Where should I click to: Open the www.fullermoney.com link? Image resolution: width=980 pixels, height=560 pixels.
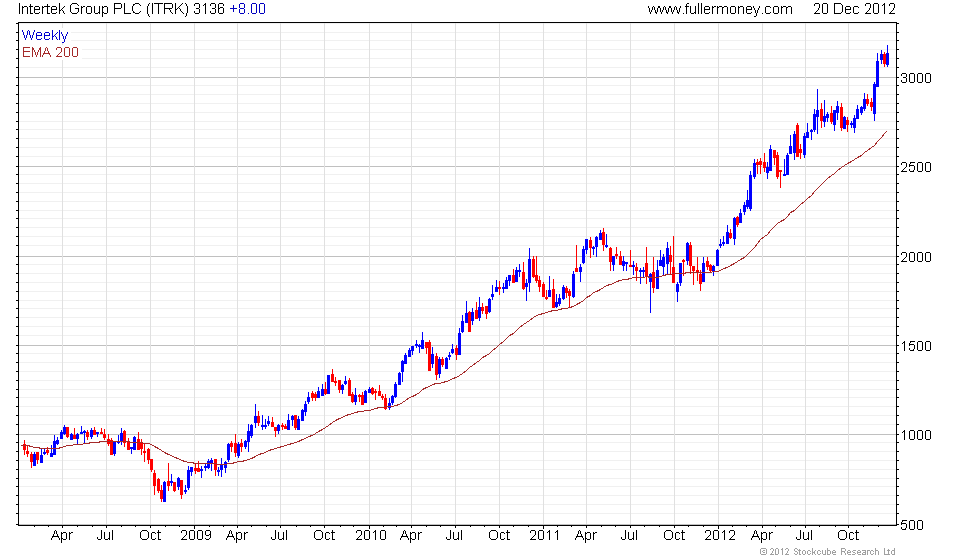[x=720, y=9]
